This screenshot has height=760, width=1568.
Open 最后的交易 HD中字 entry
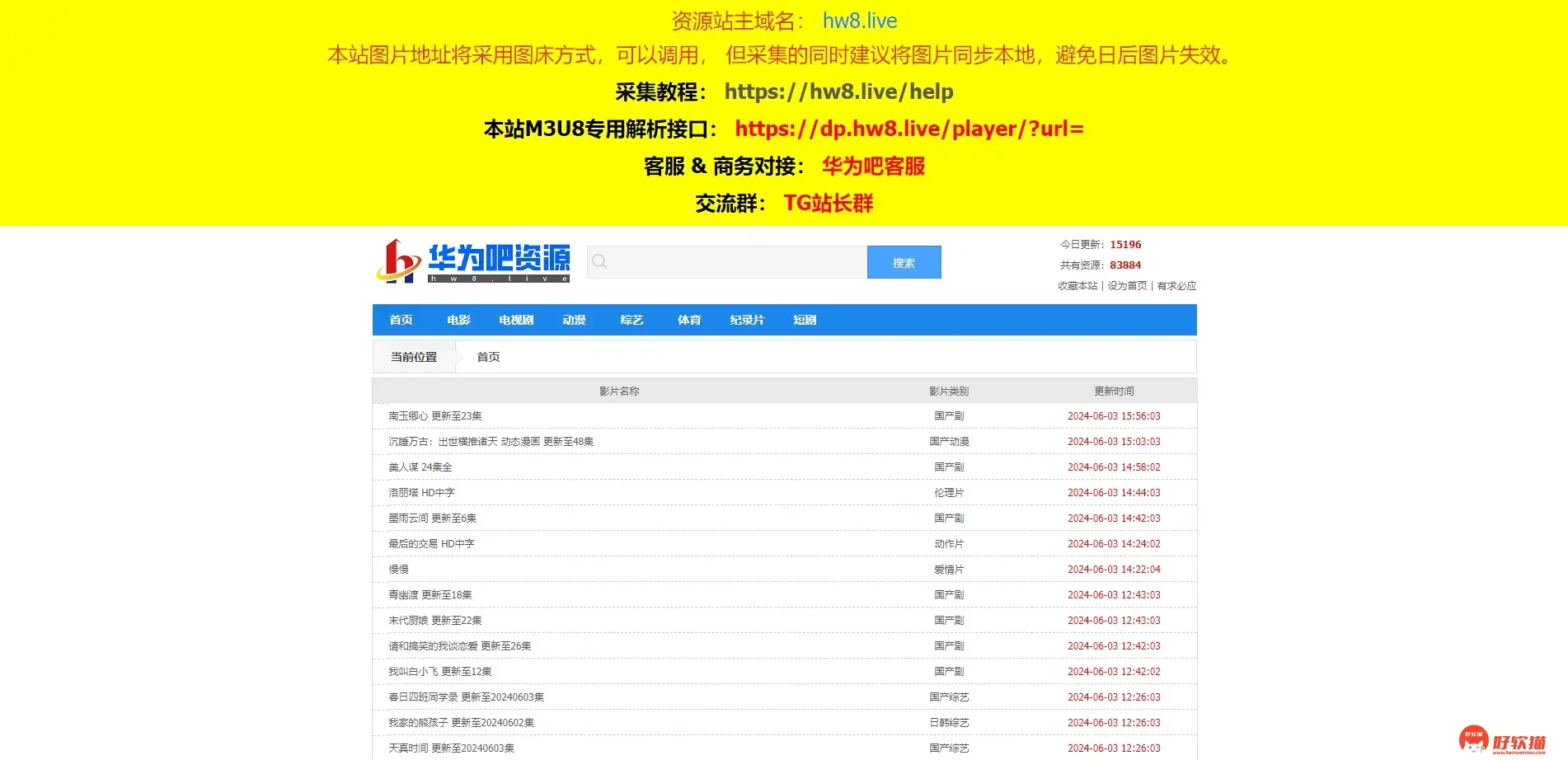[431, 544]
